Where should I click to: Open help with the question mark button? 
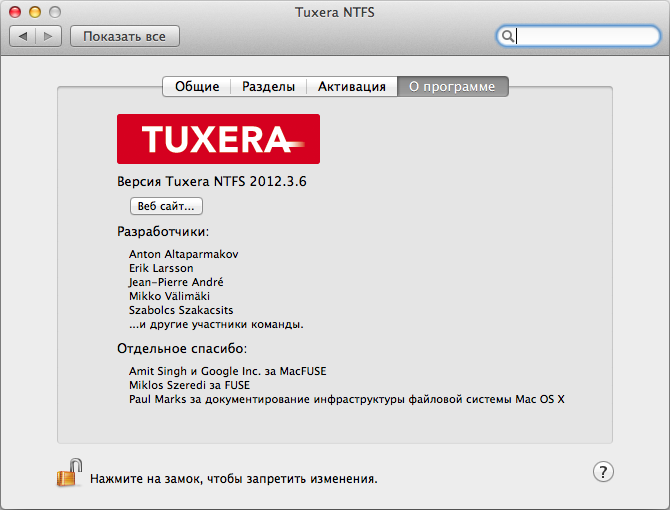(603, 472)
